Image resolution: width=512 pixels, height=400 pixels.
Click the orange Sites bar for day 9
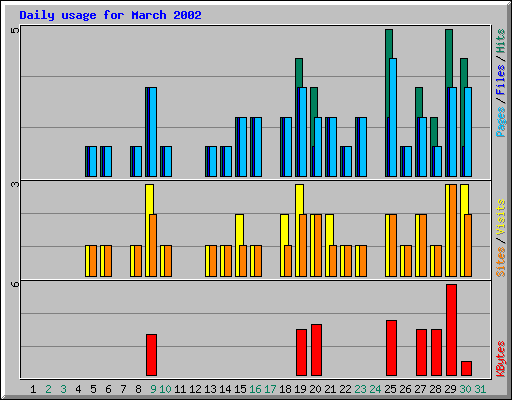point(153,245)
